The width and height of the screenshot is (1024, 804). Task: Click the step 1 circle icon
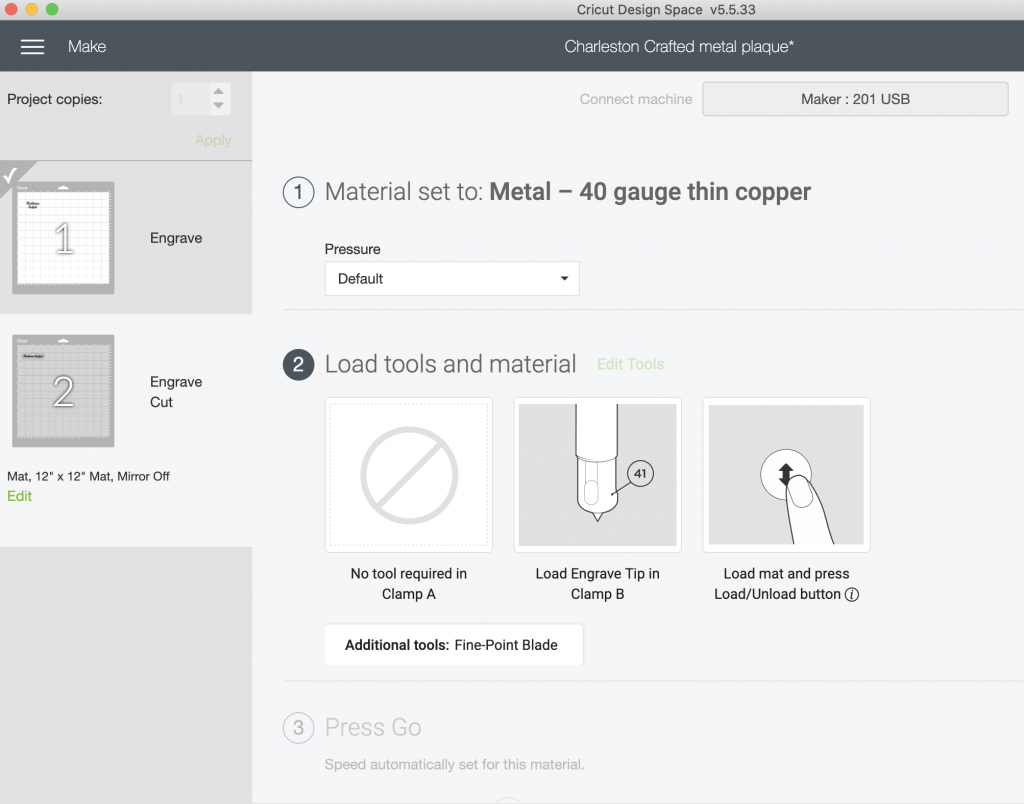(x=298, y=192)
